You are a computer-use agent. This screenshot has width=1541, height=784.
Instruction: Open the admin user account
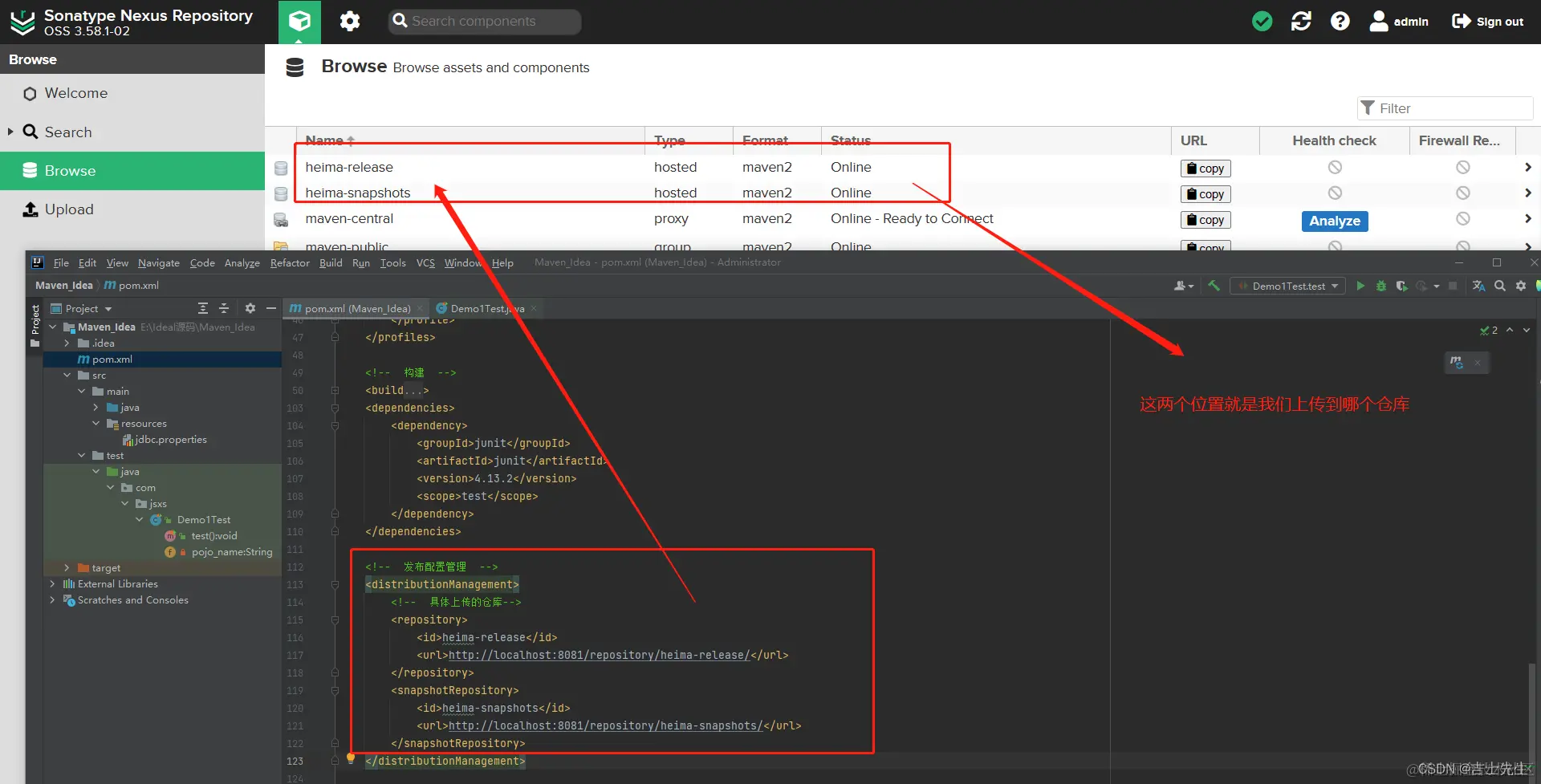pyautogui.click(x=1399, y=22)
